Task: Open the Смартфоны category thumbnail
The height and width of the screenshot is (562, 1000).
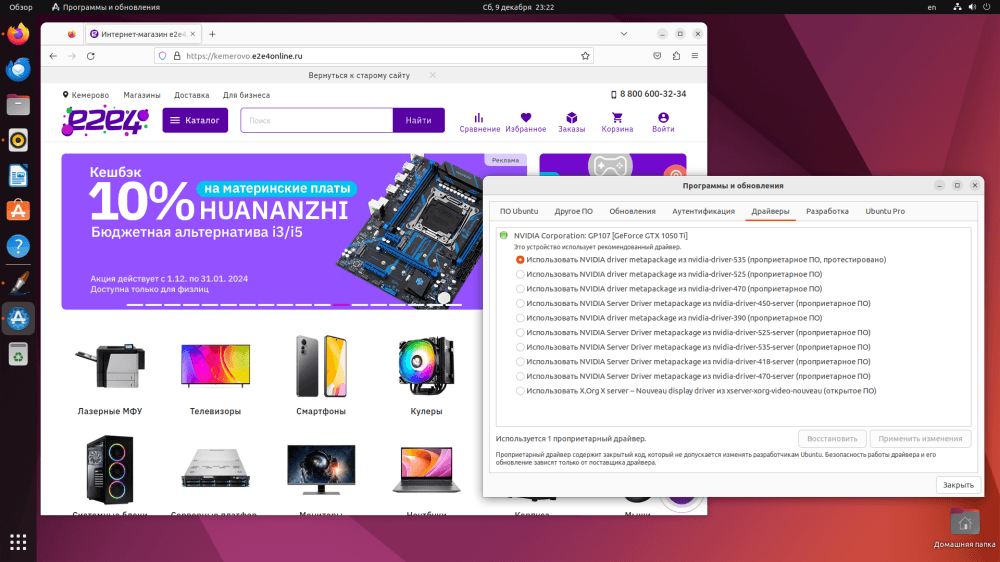Action: tap(321, 366)
